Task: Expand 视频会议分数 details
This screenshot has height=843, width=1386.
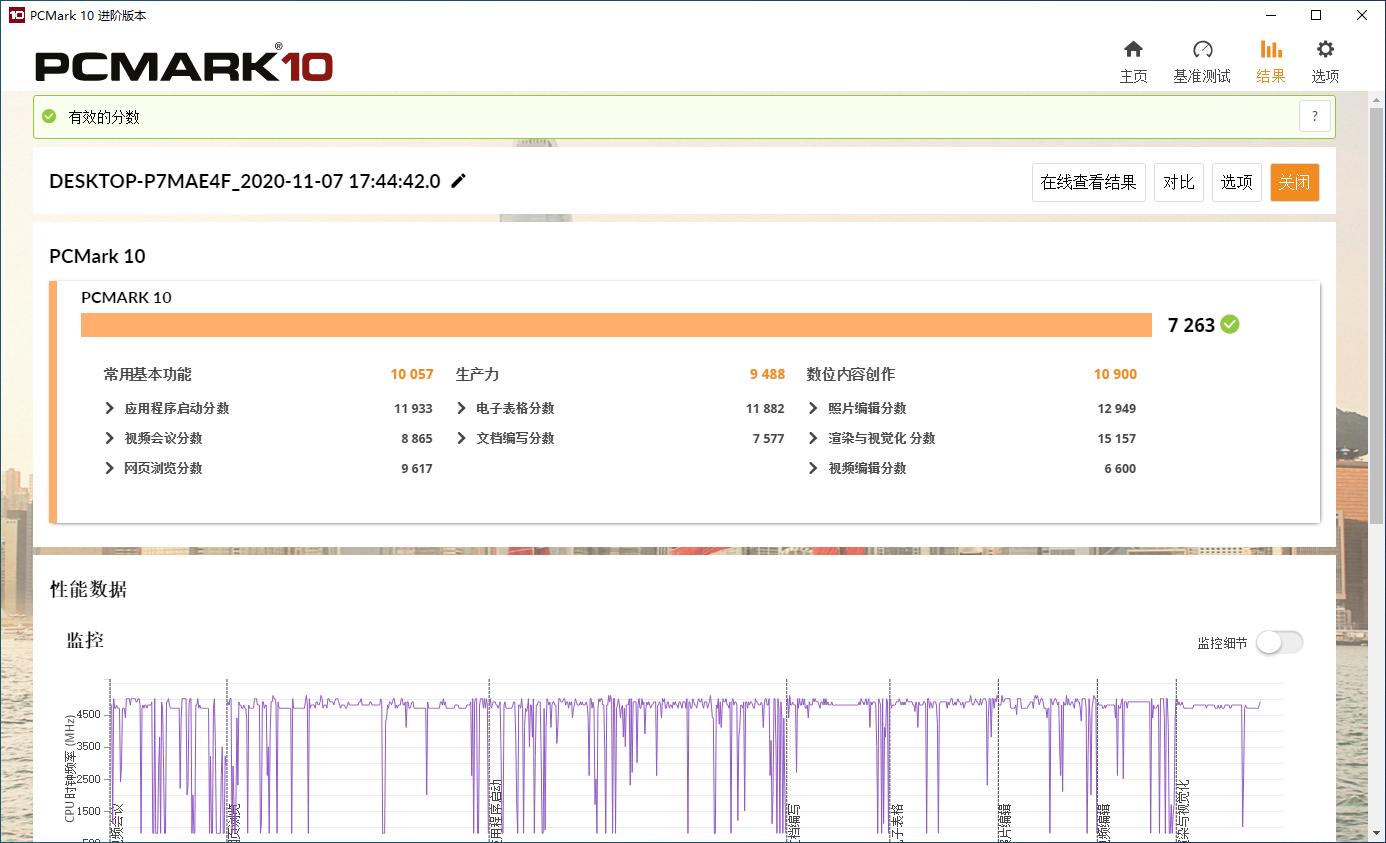Action: coord(110,438)
